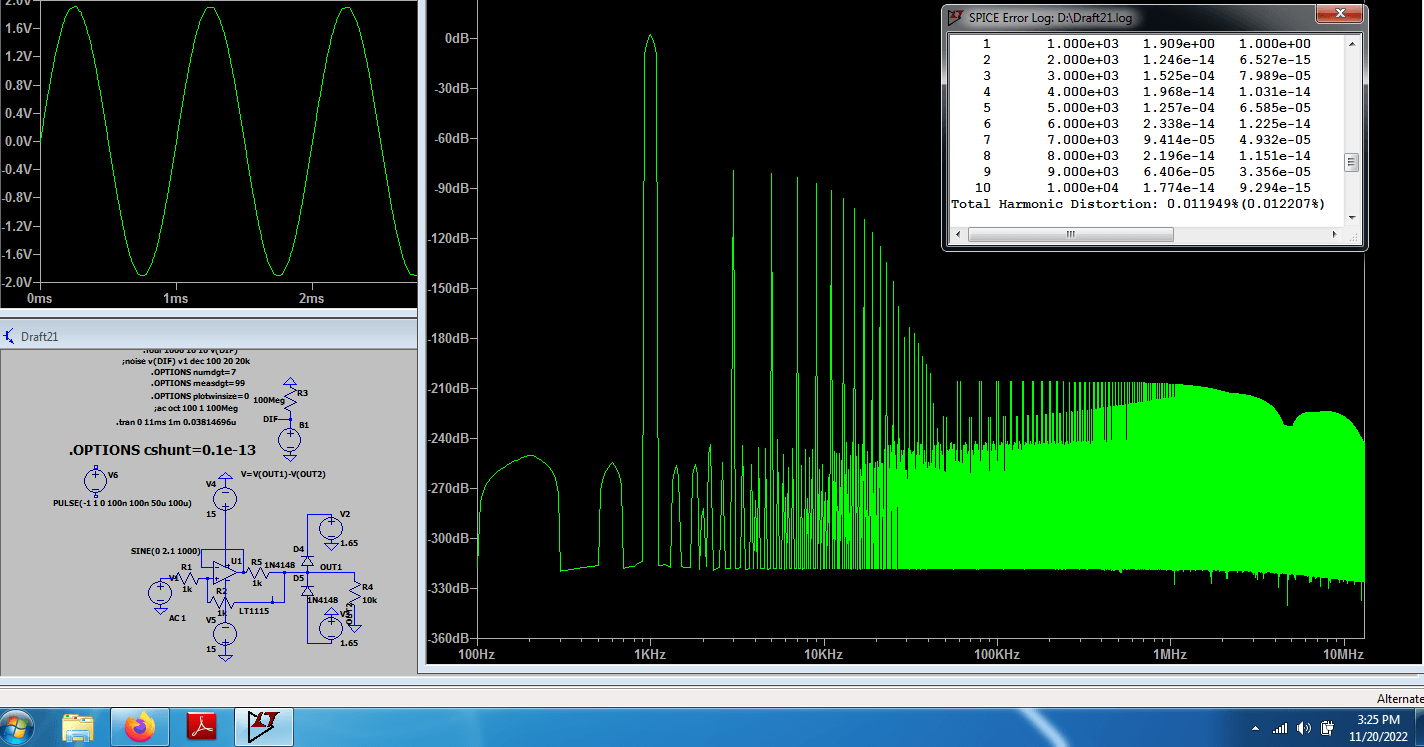Image resolution: width=1424 pixels, height=747 pixels.
Task: Click the LTspice icon in the SPICE Error Log title bar
Action: 956,17
